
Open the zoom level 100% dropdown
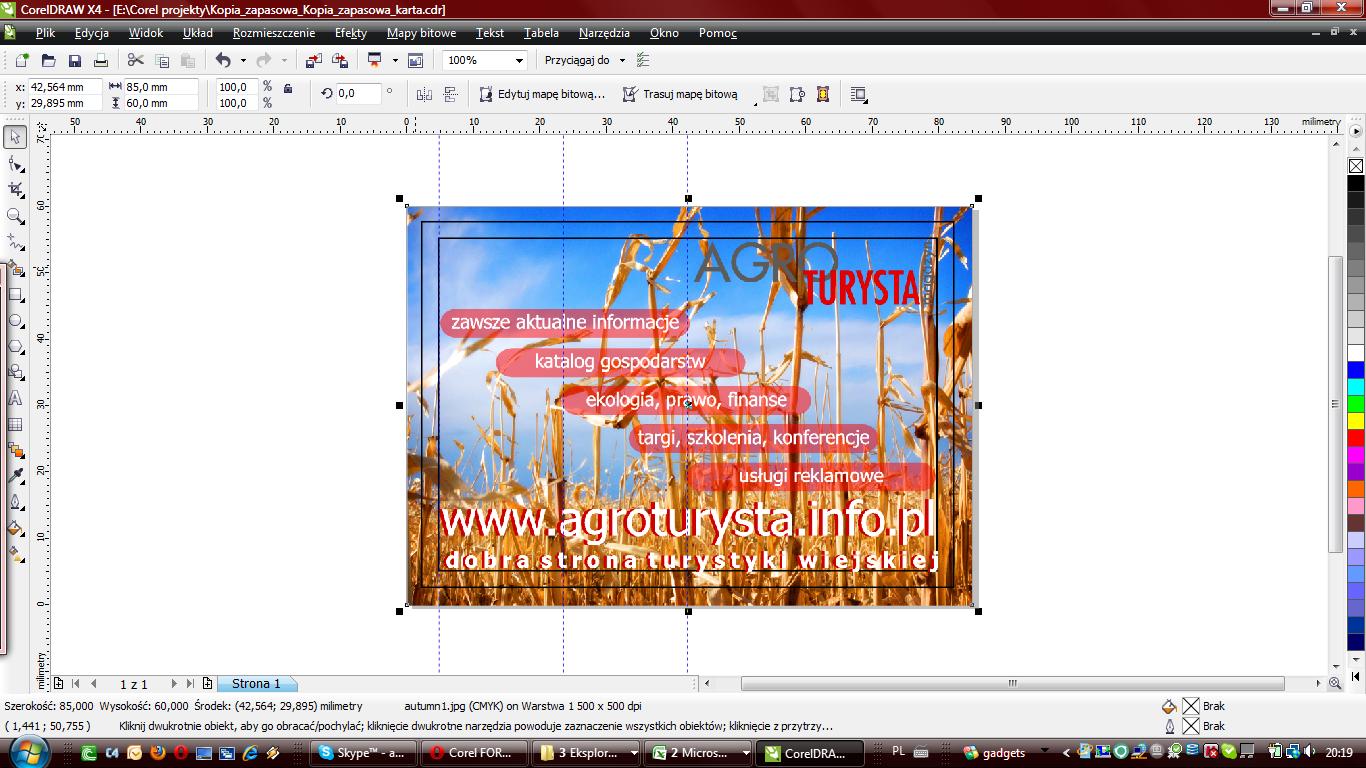pos(518,60)
